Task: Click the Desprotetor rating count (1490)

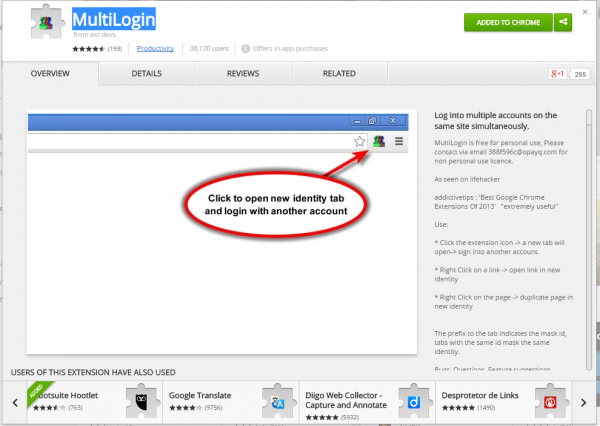Action: (486, 408)
